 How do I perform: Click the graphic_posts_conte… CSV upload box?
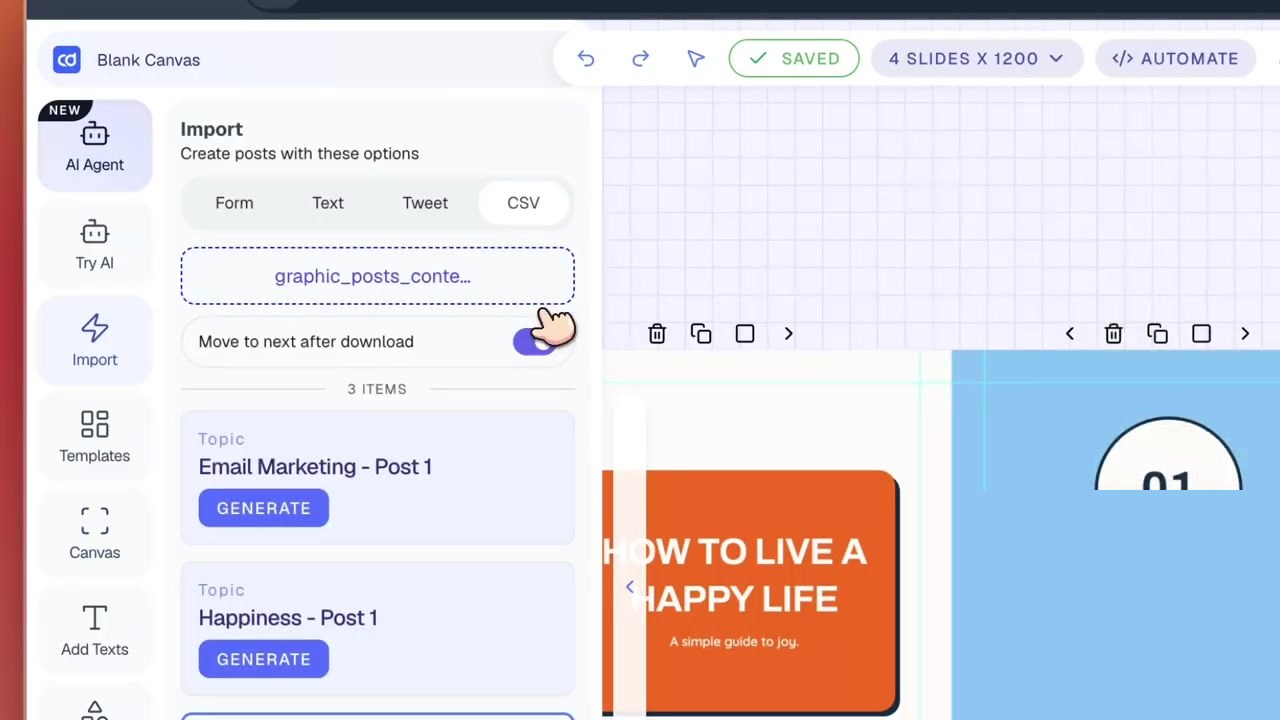(378, 276)
